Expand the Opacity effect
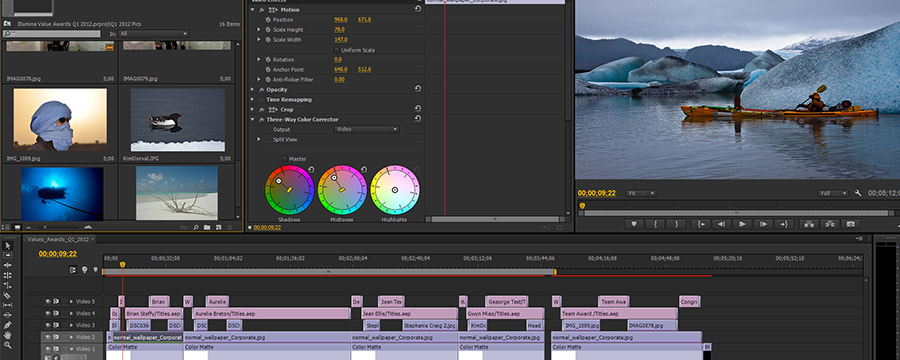The image size is (900, 360). point(252,89)
